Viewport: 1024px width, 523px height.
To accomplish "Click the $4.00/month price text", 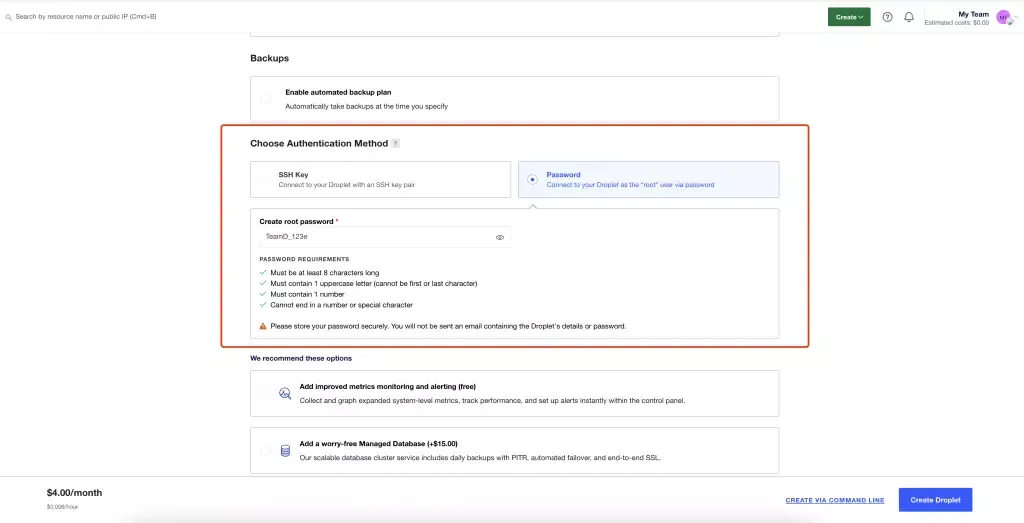I will [x=74, y=493].
